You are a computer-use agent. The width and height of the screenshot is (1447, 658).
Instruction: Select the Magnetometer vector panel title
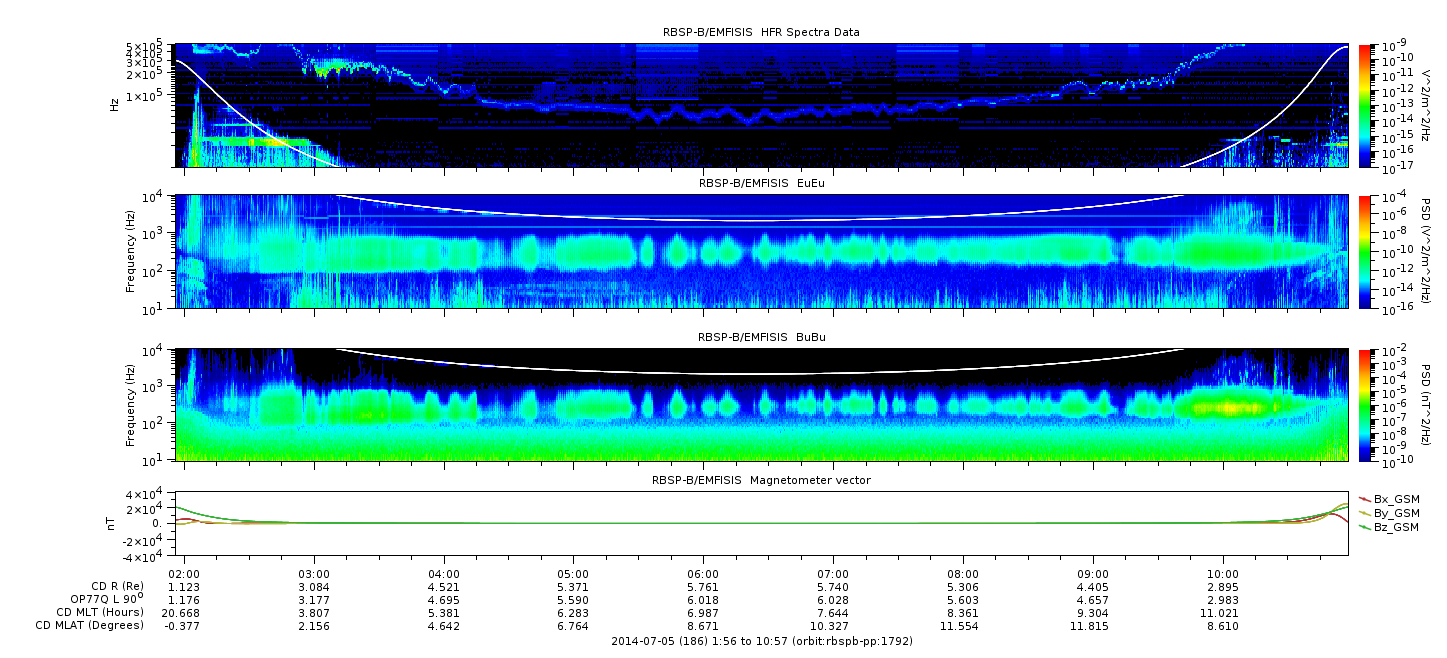(761, 480)
